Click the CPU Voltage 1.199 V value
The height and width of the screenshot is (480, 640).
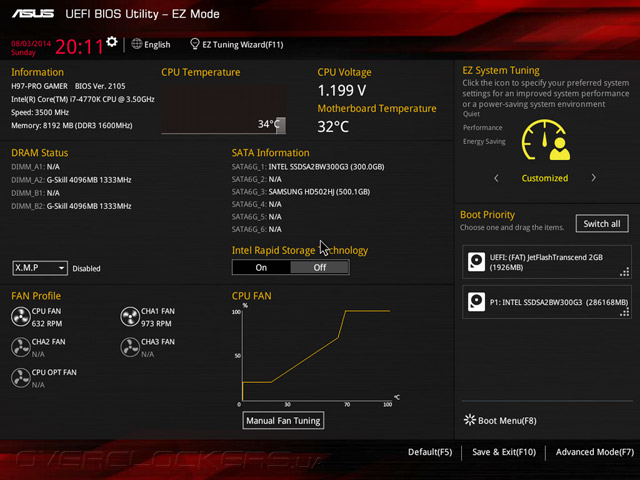click(x=342, y=90)
